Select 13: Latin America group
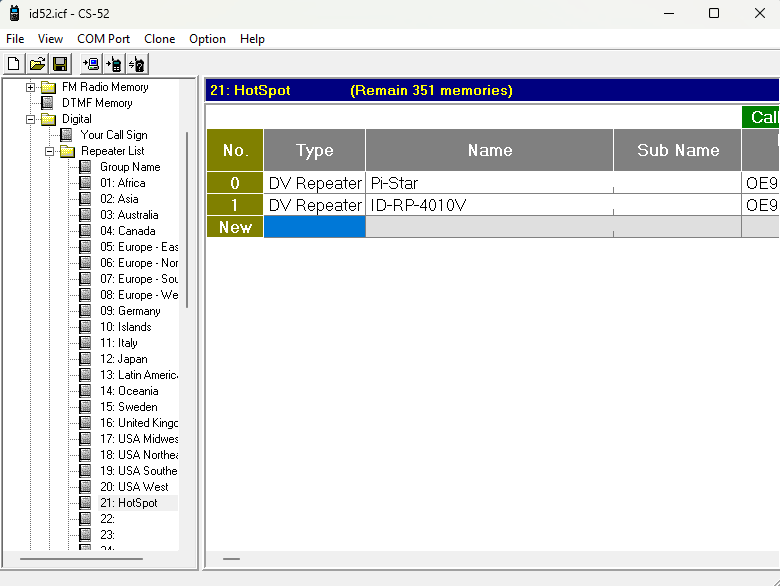Image resolution: width=780 pixels, height=586 pixels. point(139,375)
